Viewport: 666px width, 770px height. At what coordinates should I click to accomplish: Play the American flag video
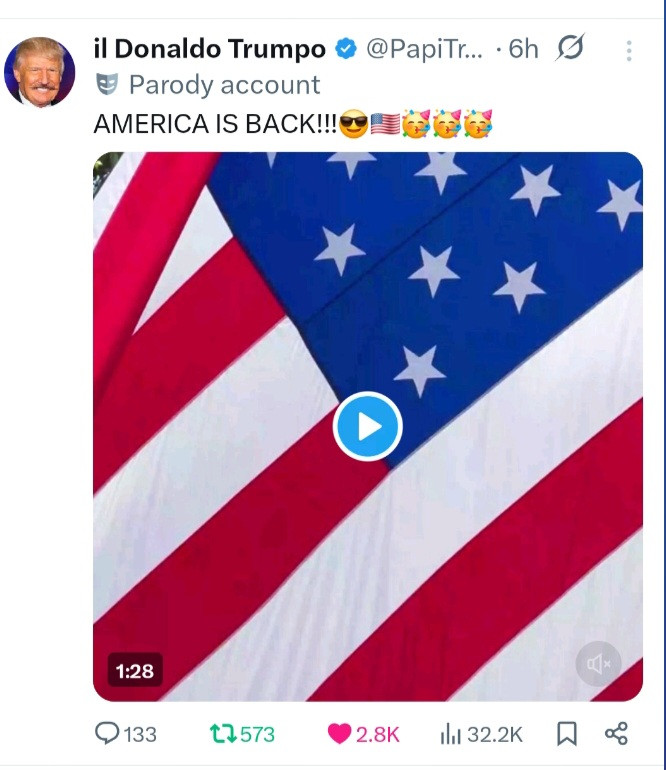(367, 427)
